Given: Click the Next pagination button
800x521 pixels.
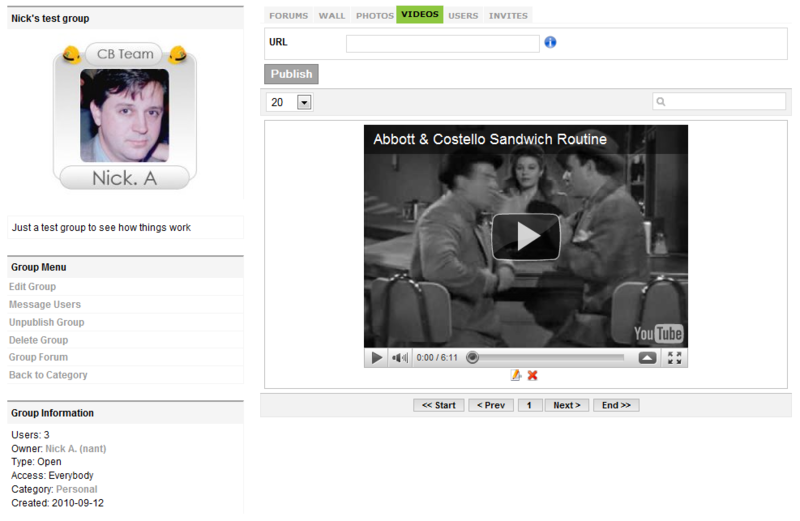Looking at the screenshot, I should [567, 405].
